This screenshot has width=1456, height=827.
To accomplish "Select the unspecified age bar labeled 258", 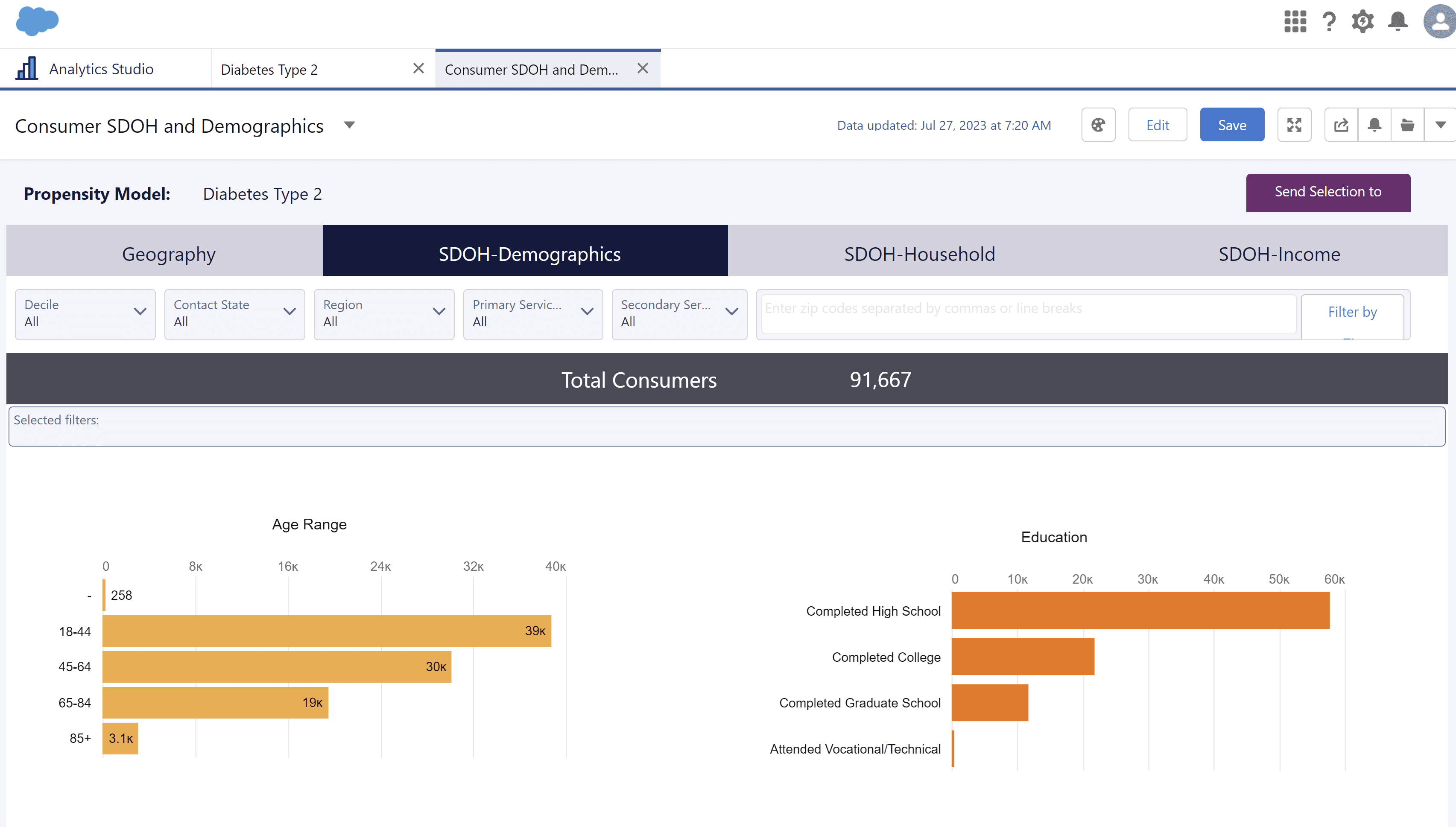I will [104, 595].
